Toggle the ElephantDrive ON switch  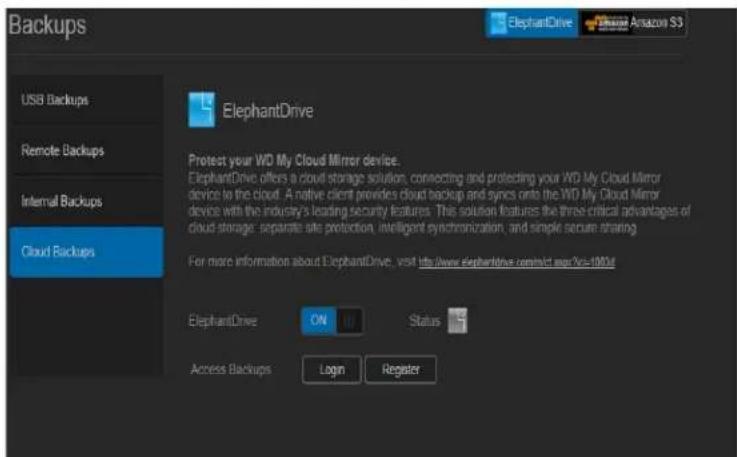(332, 321)
